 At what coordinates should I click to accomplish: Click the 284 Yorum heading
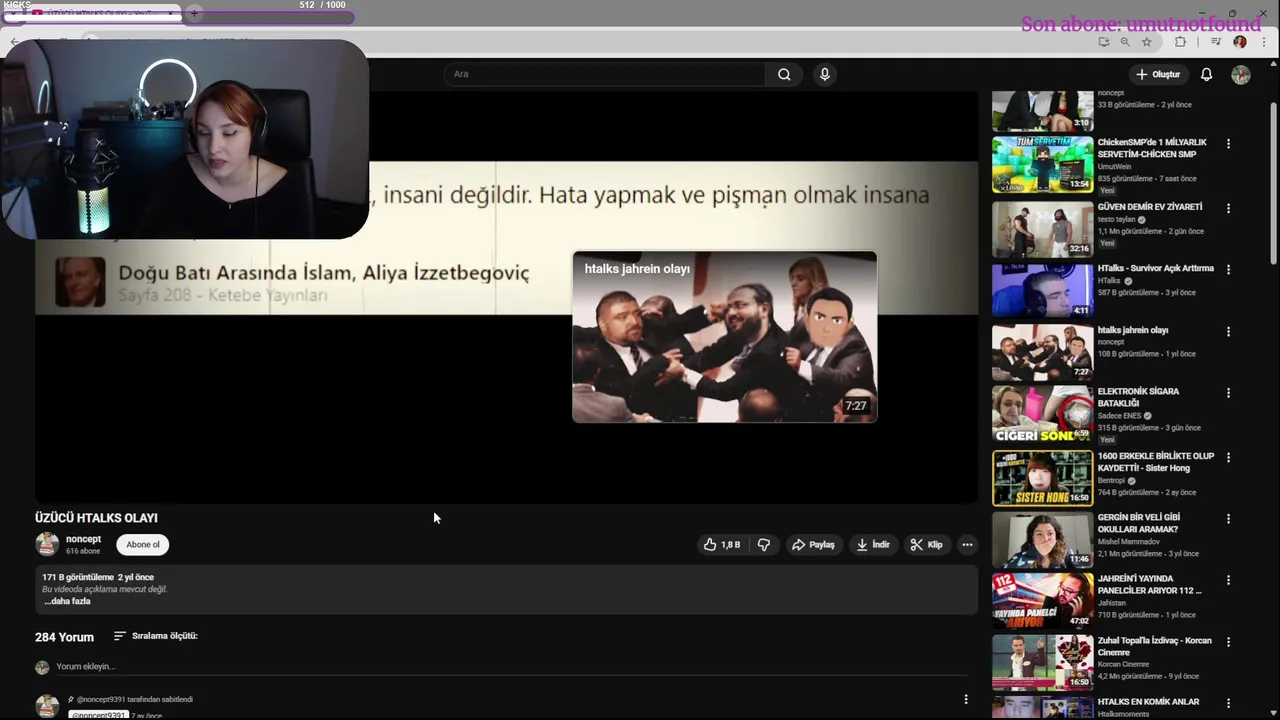[64, 637]
